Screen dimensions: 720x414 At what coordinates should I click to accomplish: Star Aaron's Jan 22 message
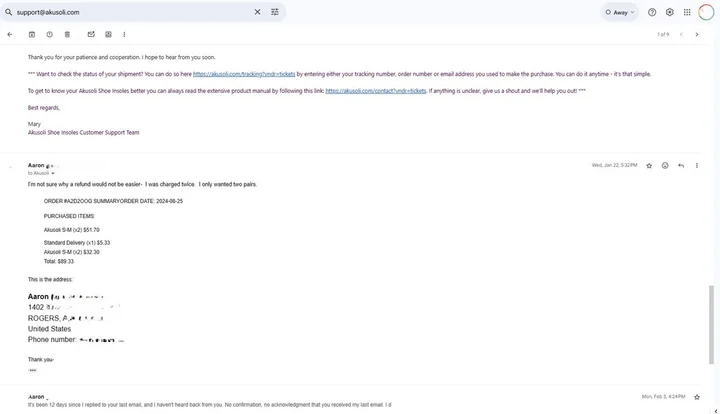(x=649, y=165)
